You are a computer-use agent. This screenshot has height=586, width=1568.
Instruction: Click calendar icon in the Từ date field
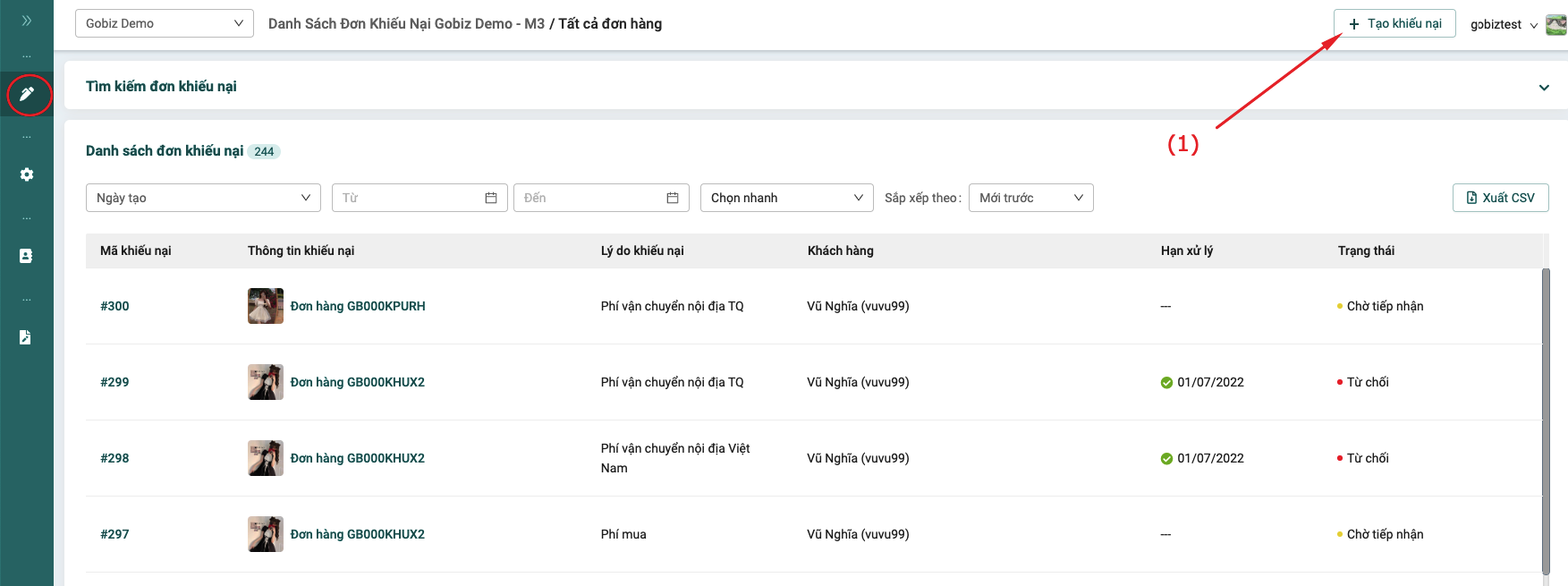[491, 198]
